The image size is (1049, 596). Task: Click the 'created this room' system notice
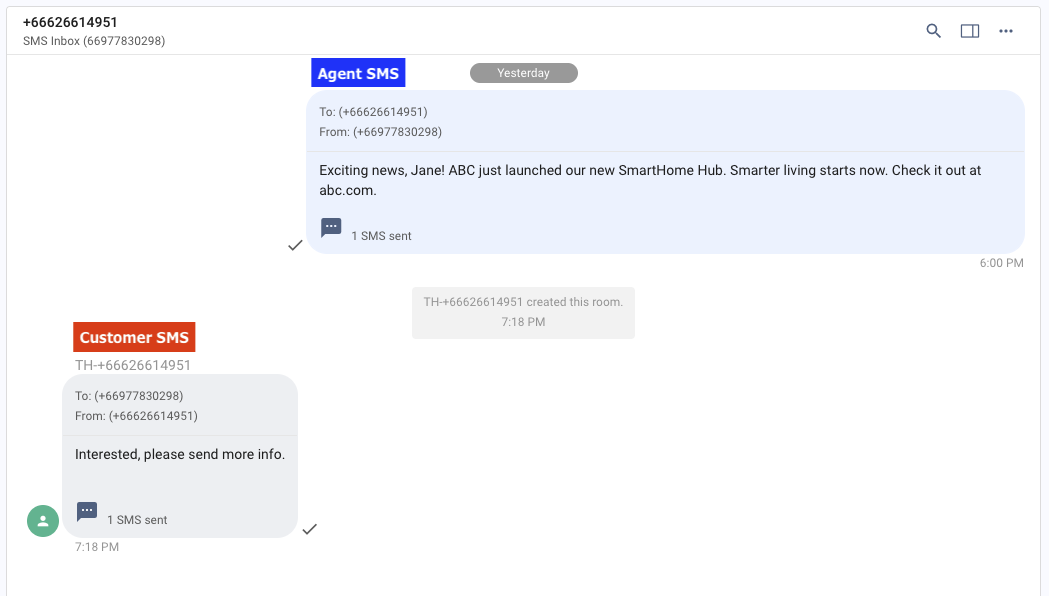point(523,312)
